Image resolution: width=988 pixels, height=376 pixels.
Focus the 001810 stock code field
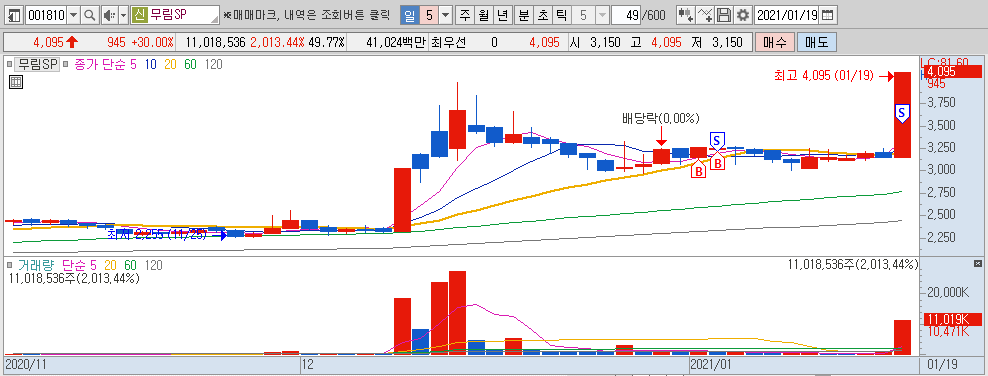click(x=45, y=15)
